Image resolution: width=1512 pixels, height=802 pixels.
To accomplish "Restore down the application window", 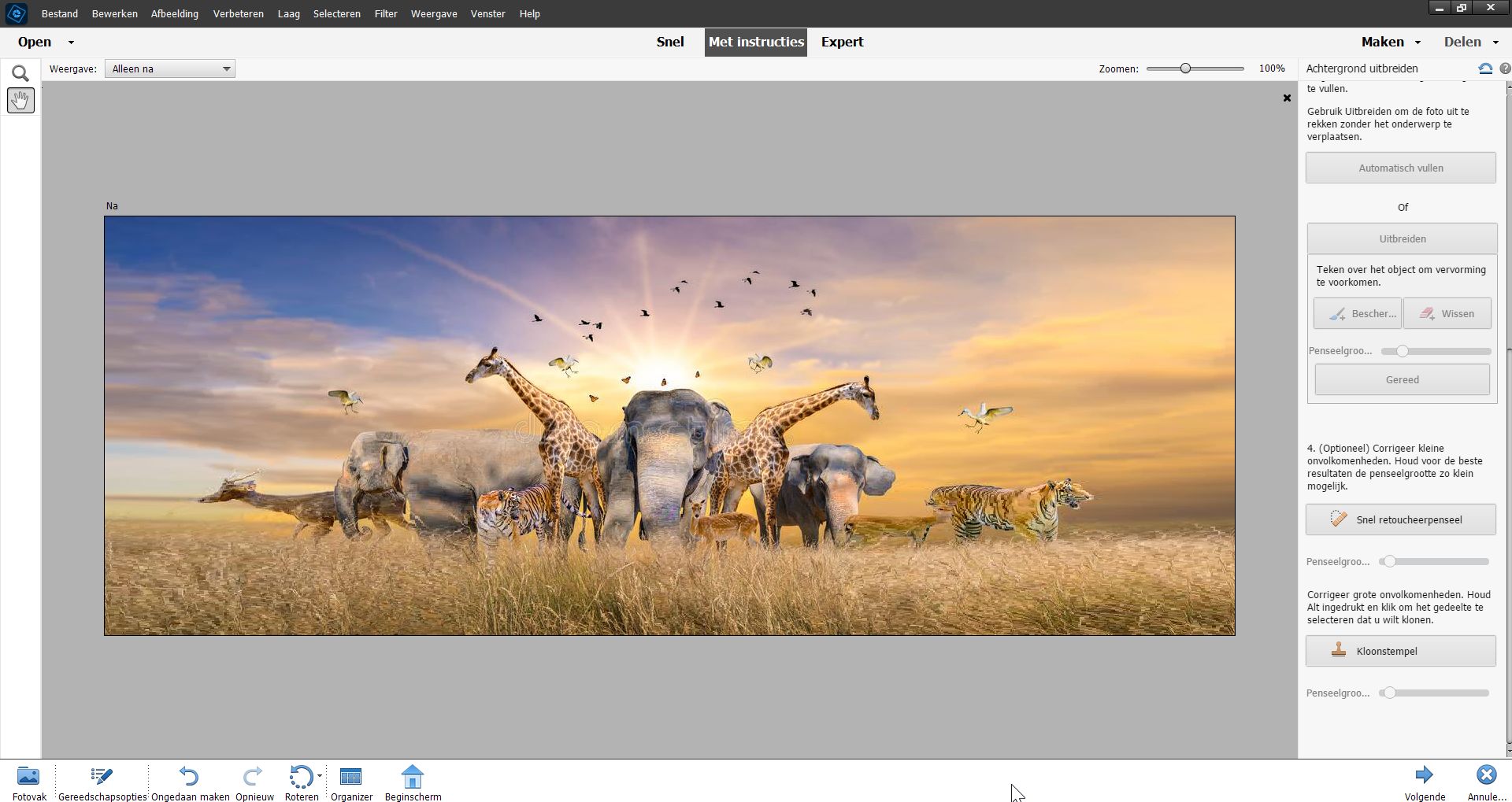I will pyautogui.click(x=1462, y=8).
